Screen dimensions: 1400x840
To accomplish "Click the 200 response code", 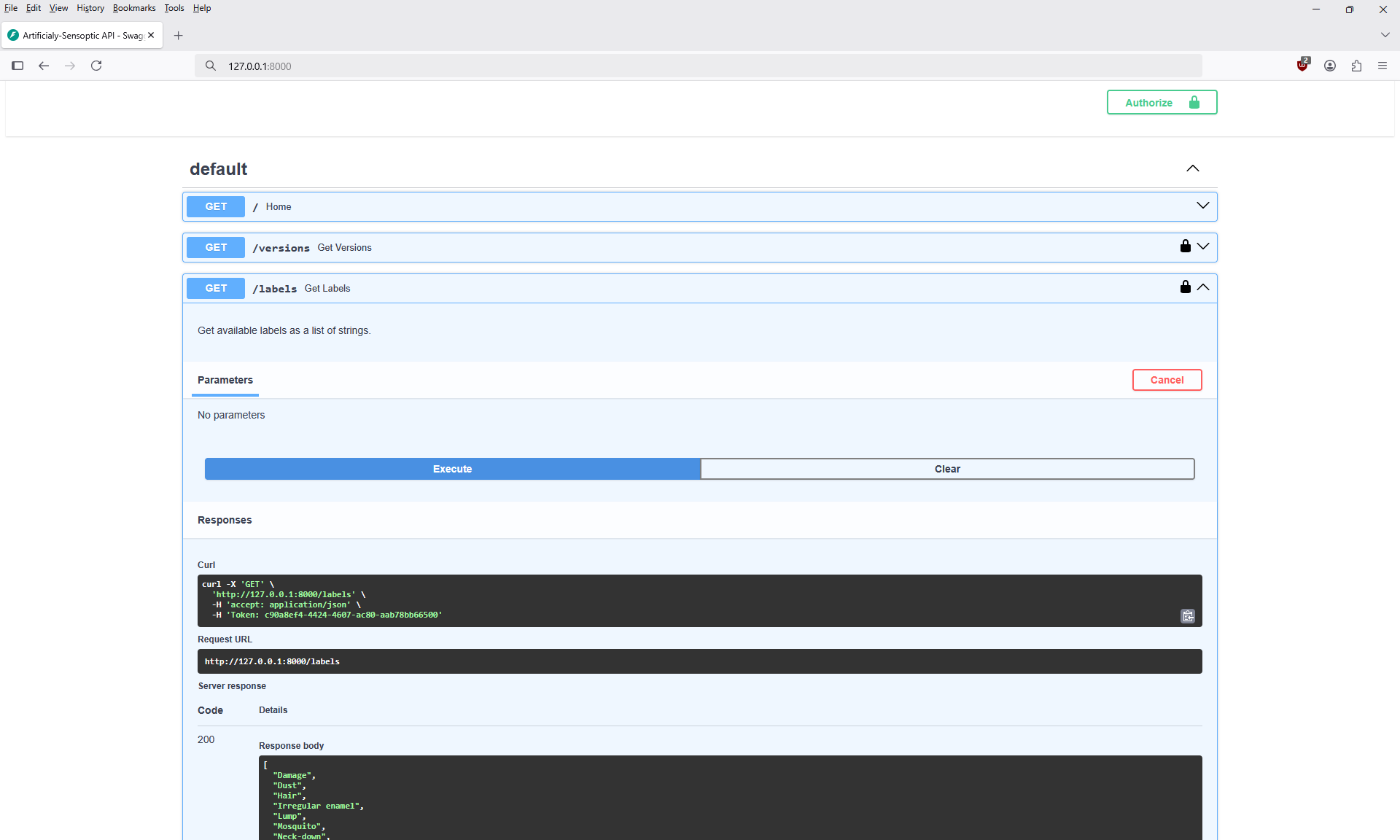I will [206, 739].
